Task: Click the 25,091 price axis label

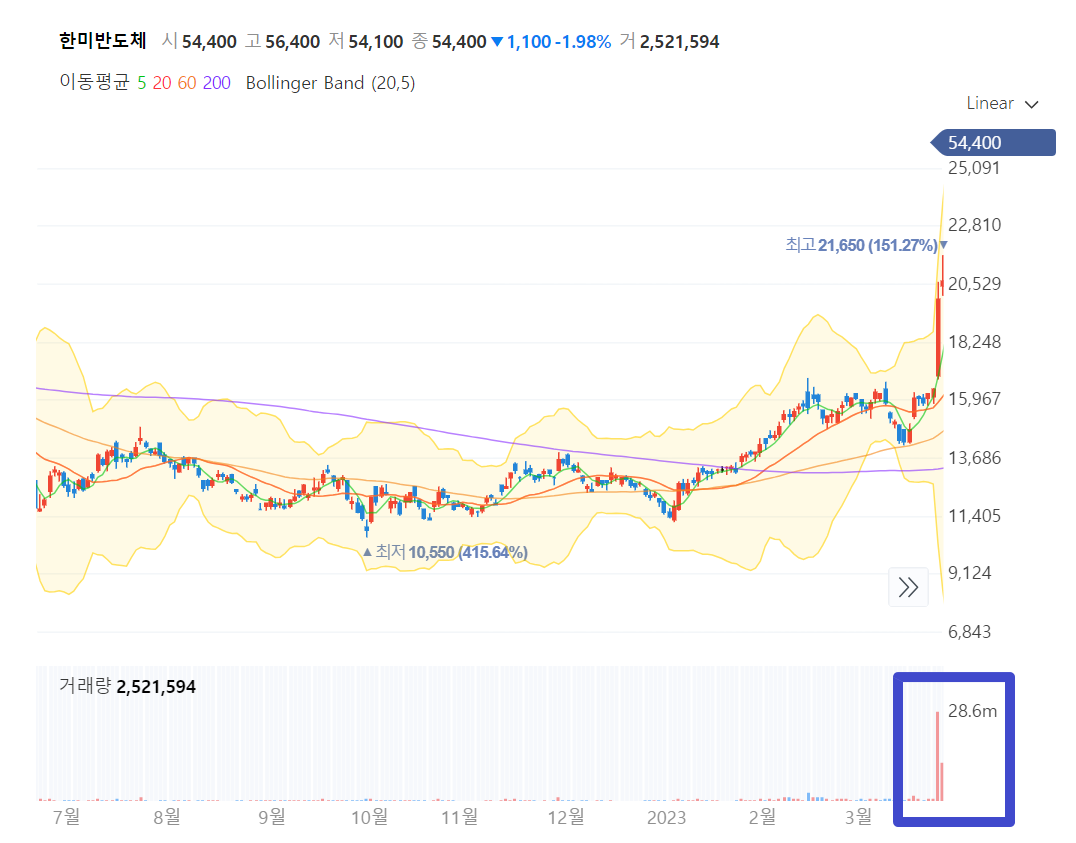Action: pos(974,168)
